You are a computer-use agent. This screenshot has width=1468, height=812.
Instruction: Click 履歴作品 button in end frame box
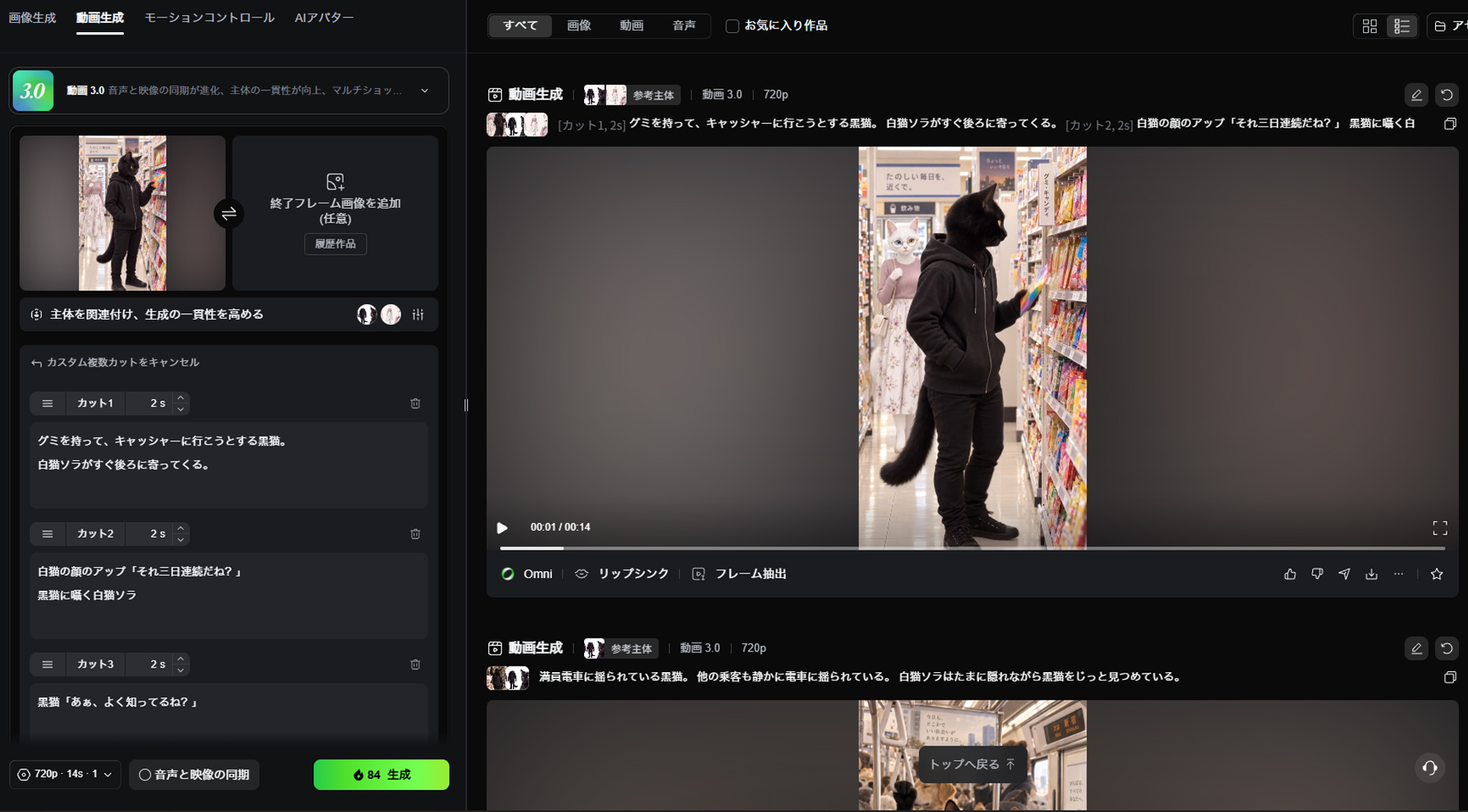click(336, 244)
